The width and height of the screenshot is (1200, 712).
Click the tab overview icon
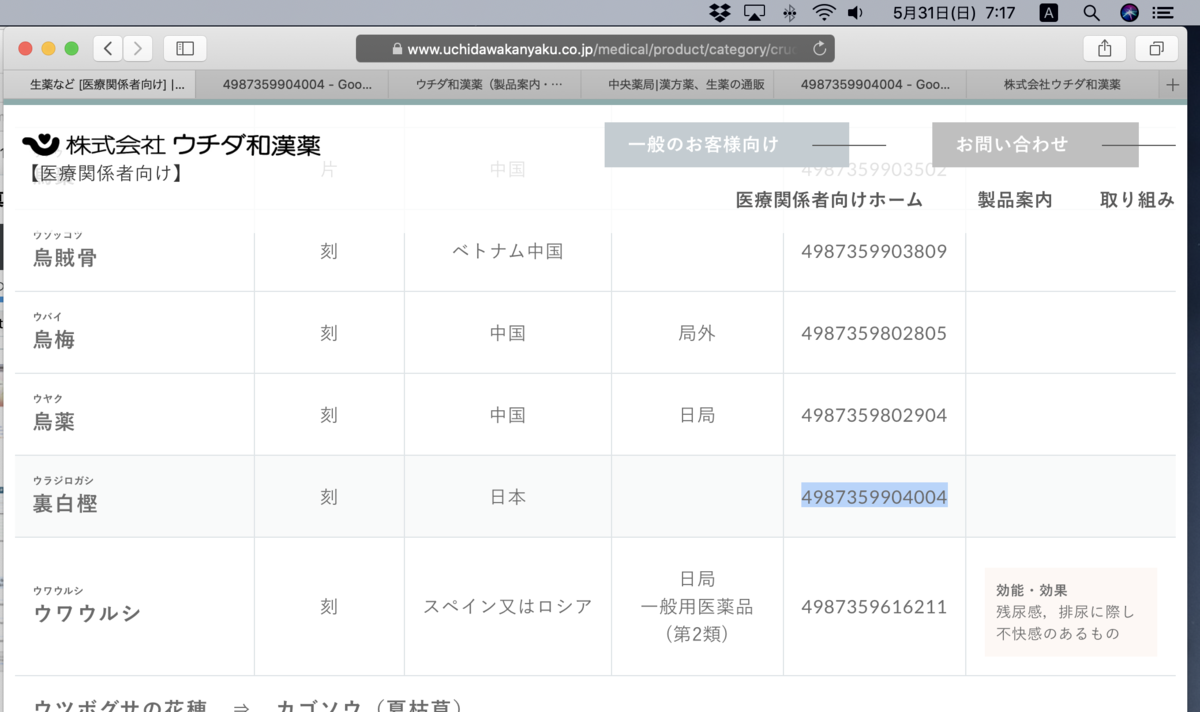click(1156, 47)
